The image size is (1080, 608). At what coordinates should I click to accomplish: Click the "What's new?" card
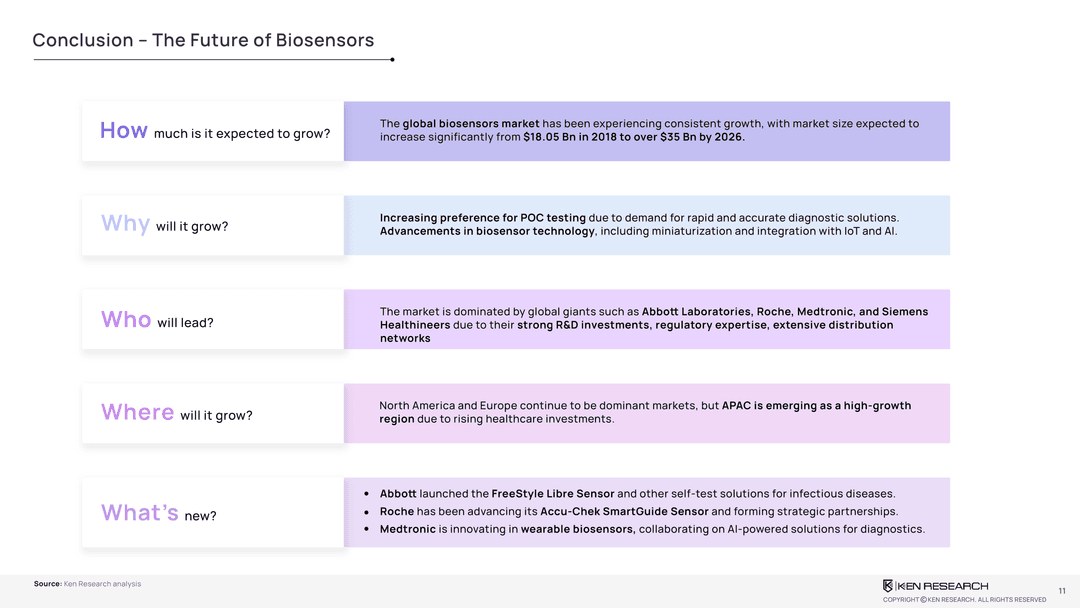click(213, 513)
